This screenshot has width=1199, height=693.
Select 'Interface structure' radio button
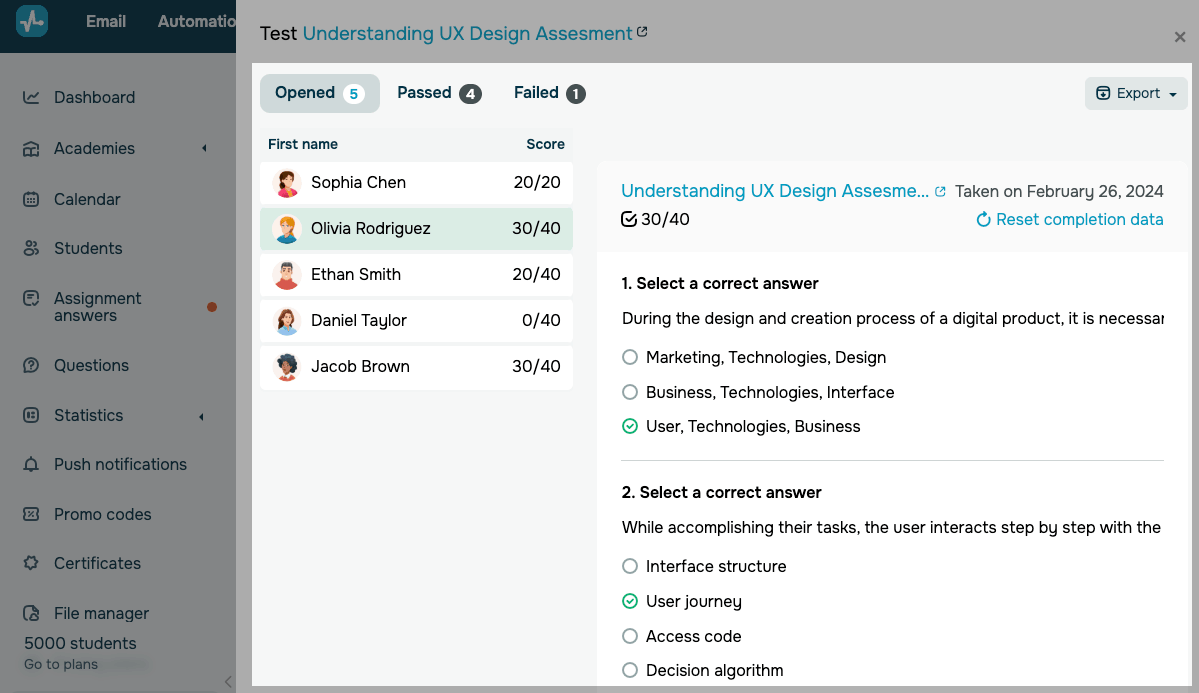(630, 566)
